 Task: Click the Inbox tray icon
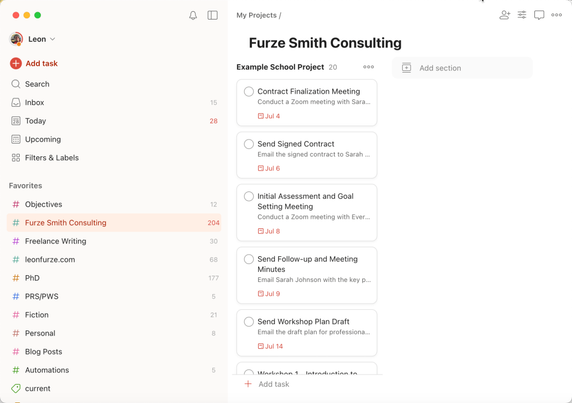[16, 102]
